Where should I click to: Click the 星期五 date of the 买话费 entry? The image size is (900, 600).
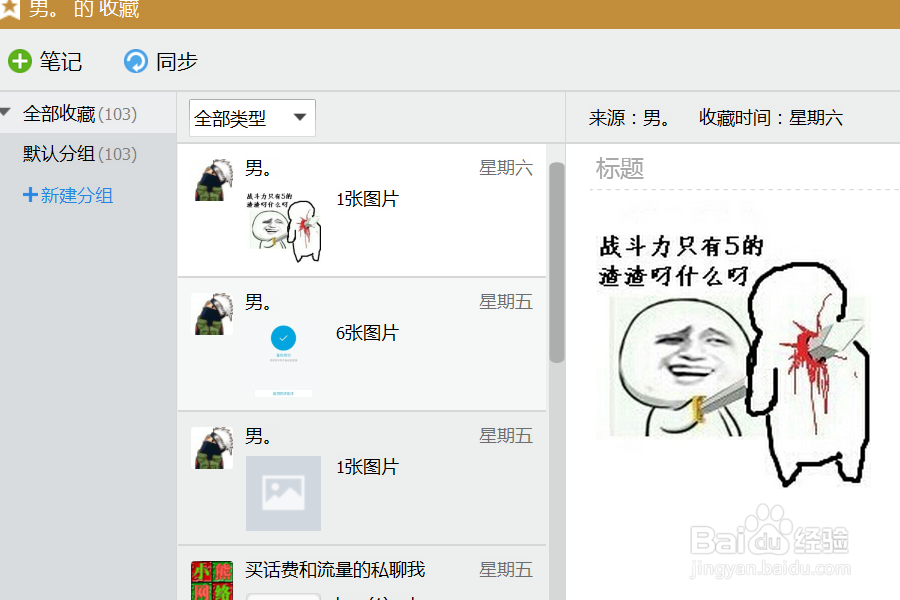506,570
